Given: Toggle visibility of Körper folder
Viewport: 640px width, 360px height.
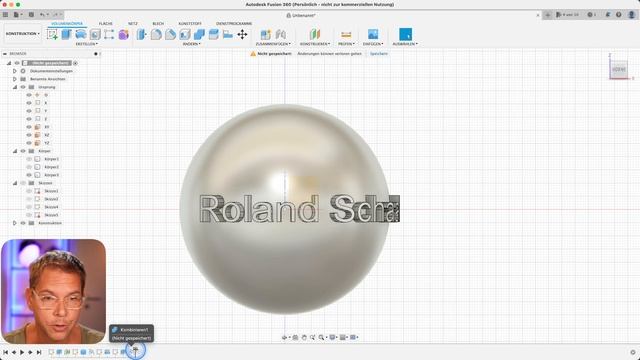Looking at the screenshot, I should (x=23, y=151).
